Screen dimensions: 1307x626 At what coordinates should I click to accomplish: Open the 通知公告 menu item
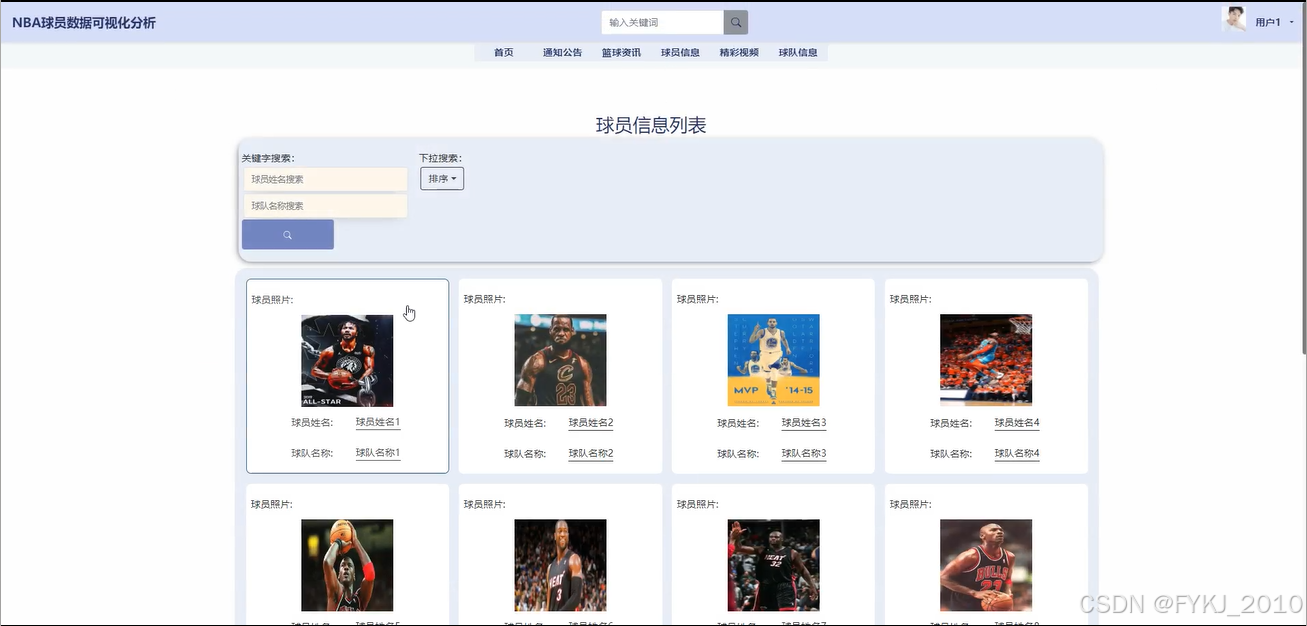(562, 52)
